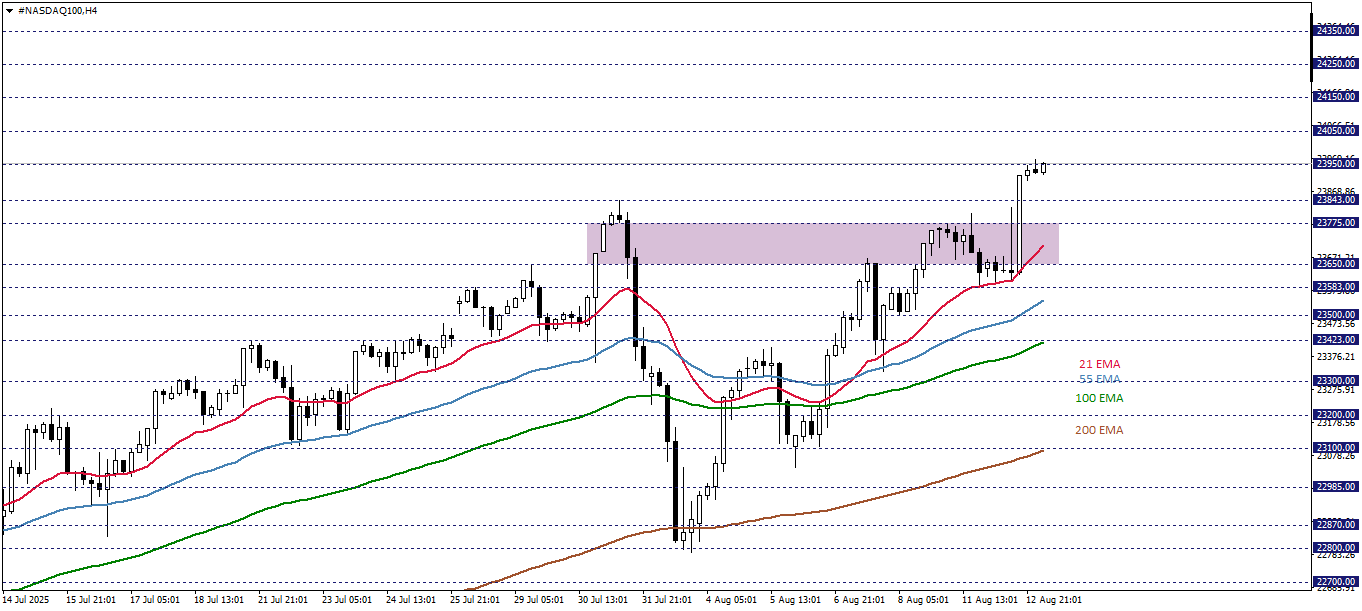The height and width of the screenshot is (611, 1362).
Task: Select the 23200.00 price level label
Action: tap(1335, 415)
